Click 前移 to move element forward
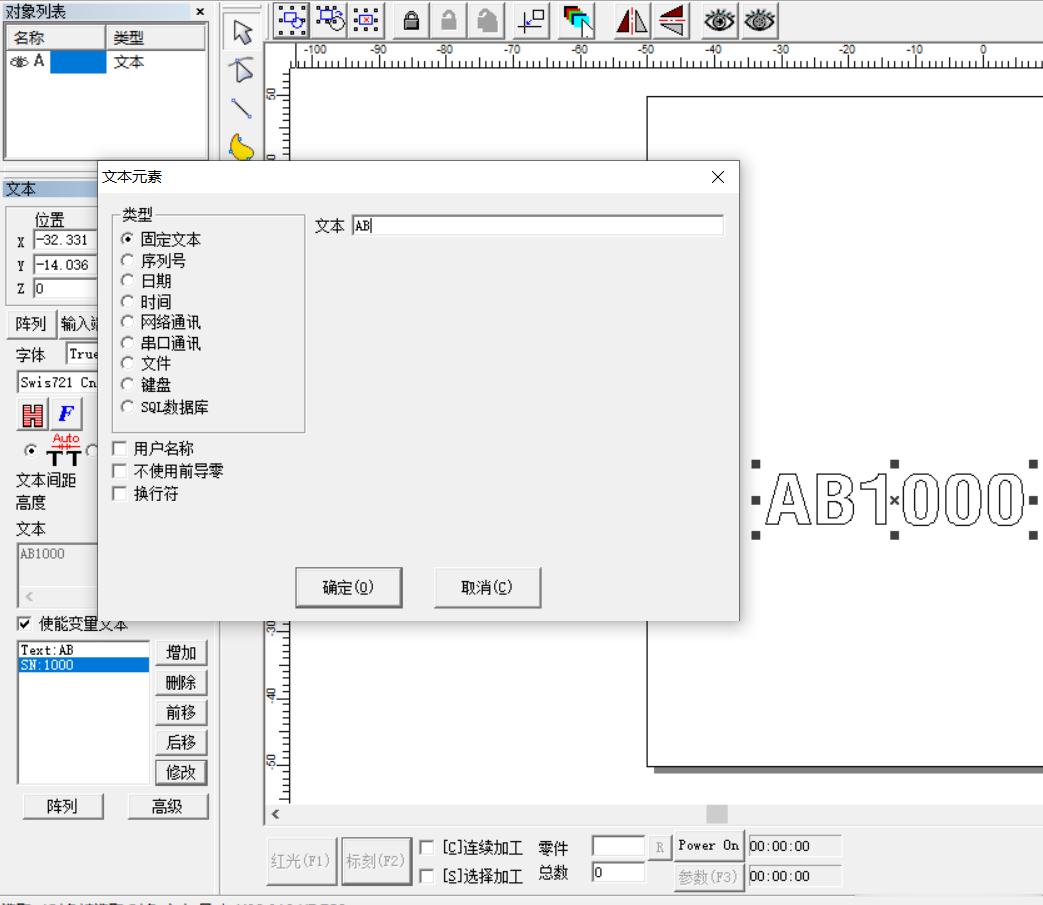 181,712
